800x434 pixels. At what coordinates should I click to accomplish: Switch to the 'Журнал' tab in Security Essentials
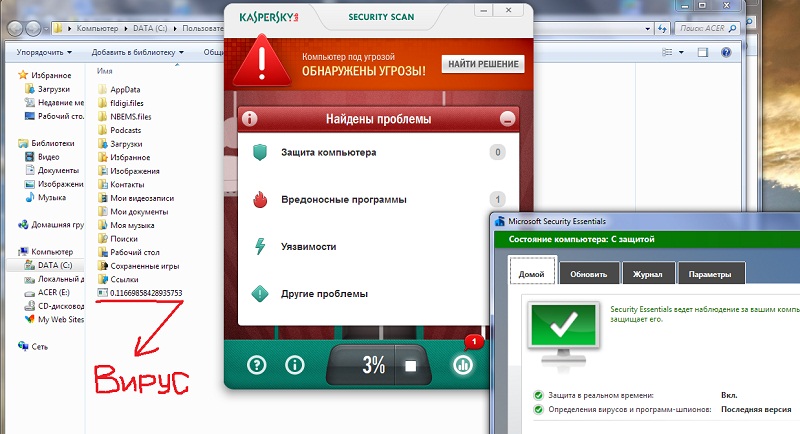[648, 274]
